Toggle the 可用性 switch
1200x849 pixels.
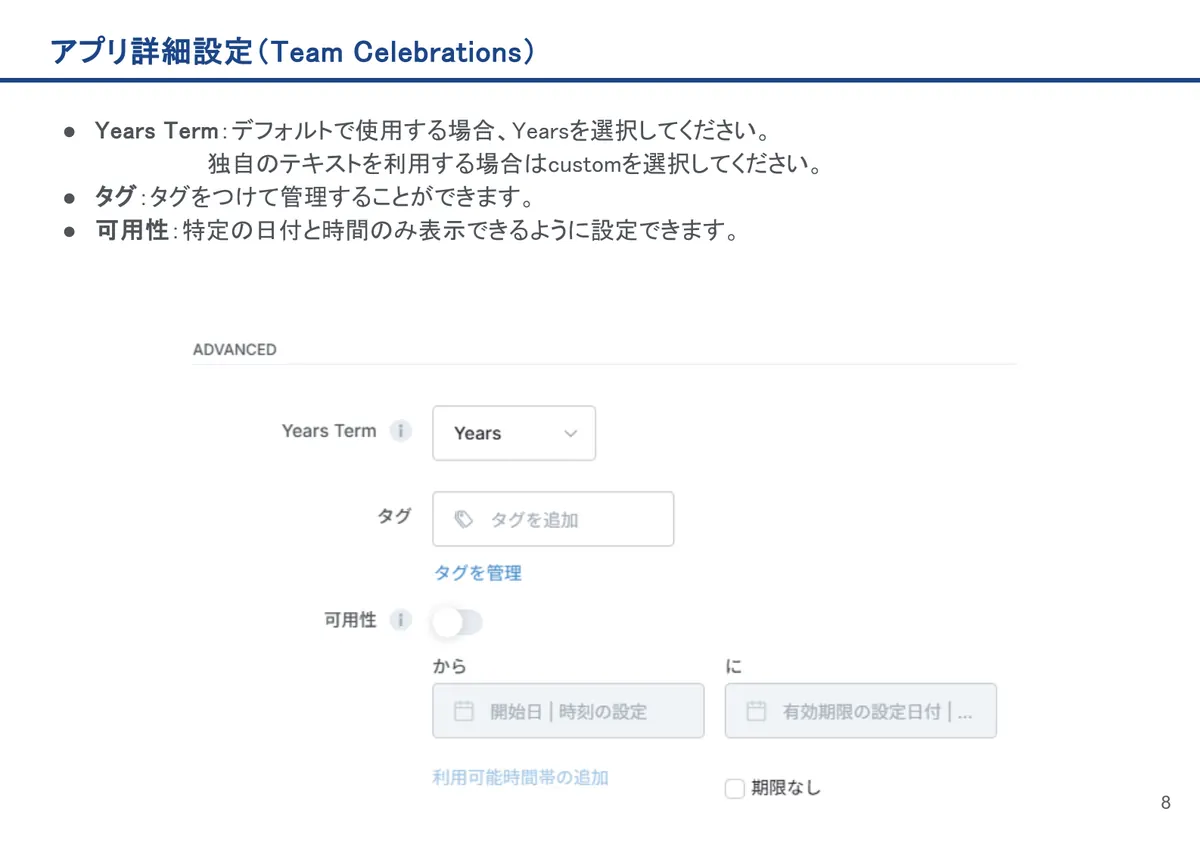pyautogui.click(x=457, y=622)
